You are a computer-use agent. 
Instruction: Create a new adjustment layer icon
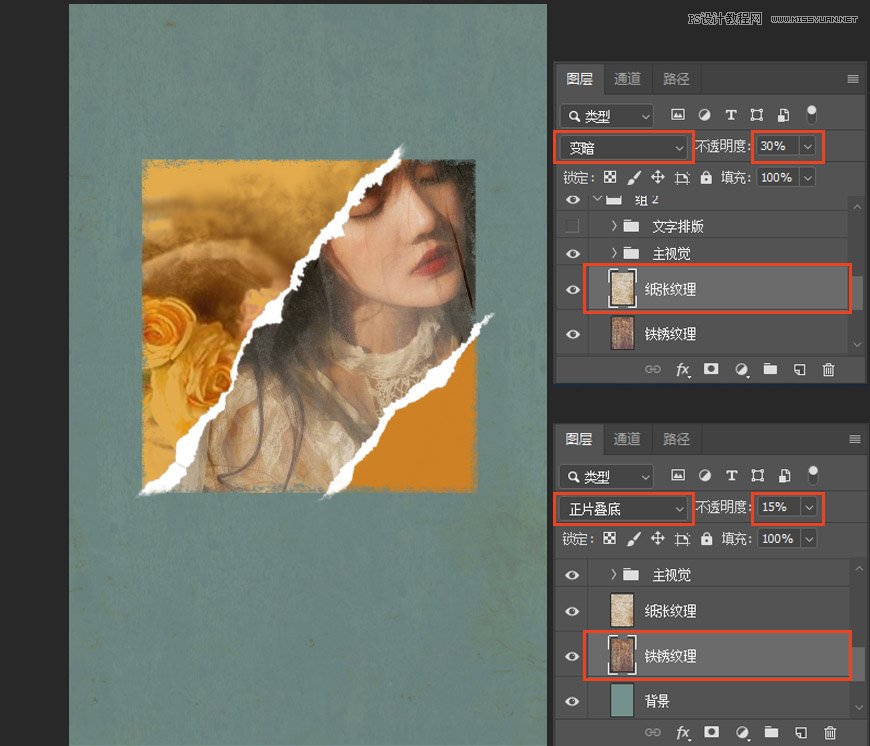740,369
